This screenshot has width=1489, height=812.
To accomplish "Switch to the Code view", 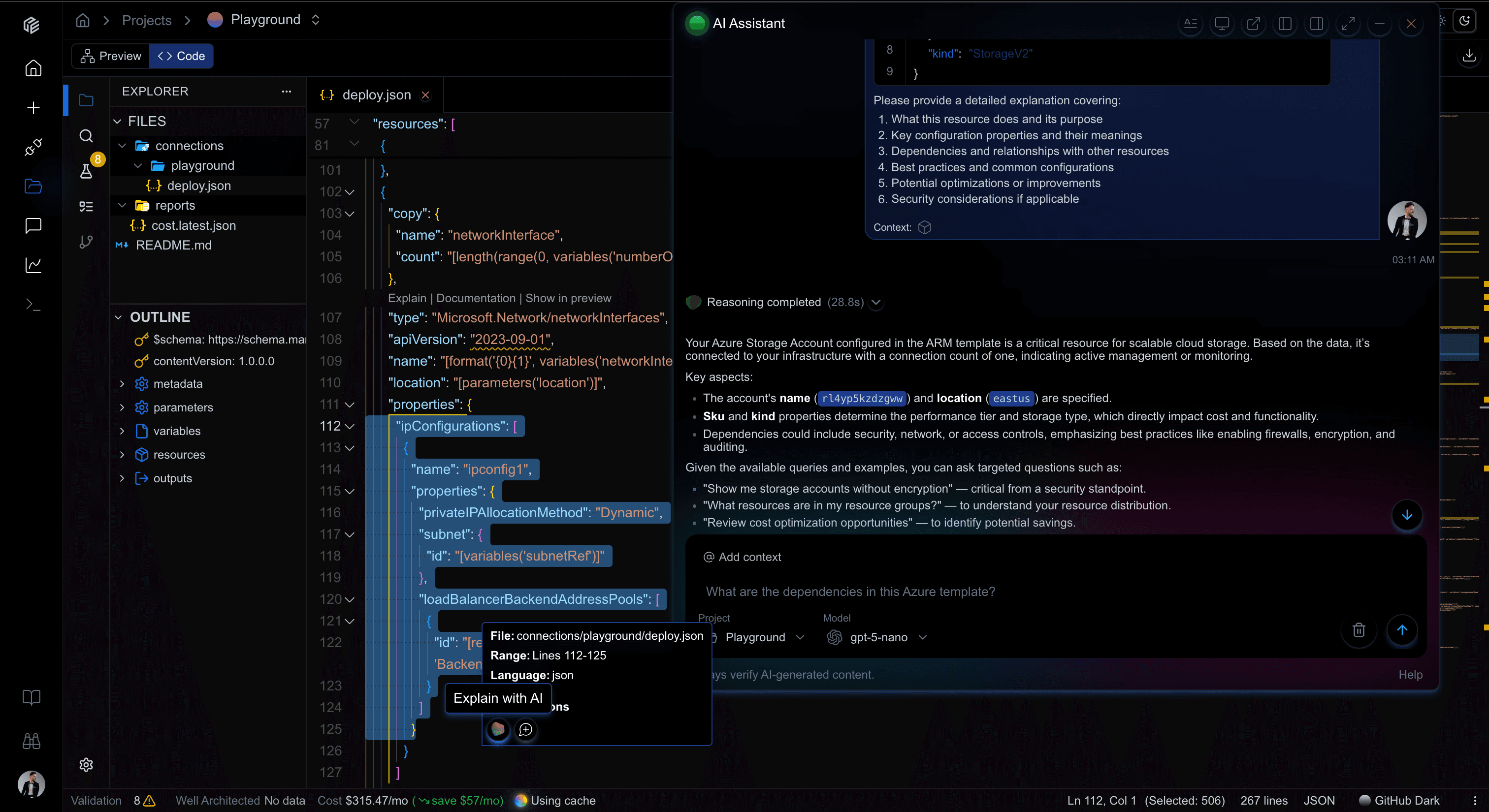I will (x=182, y=56).
